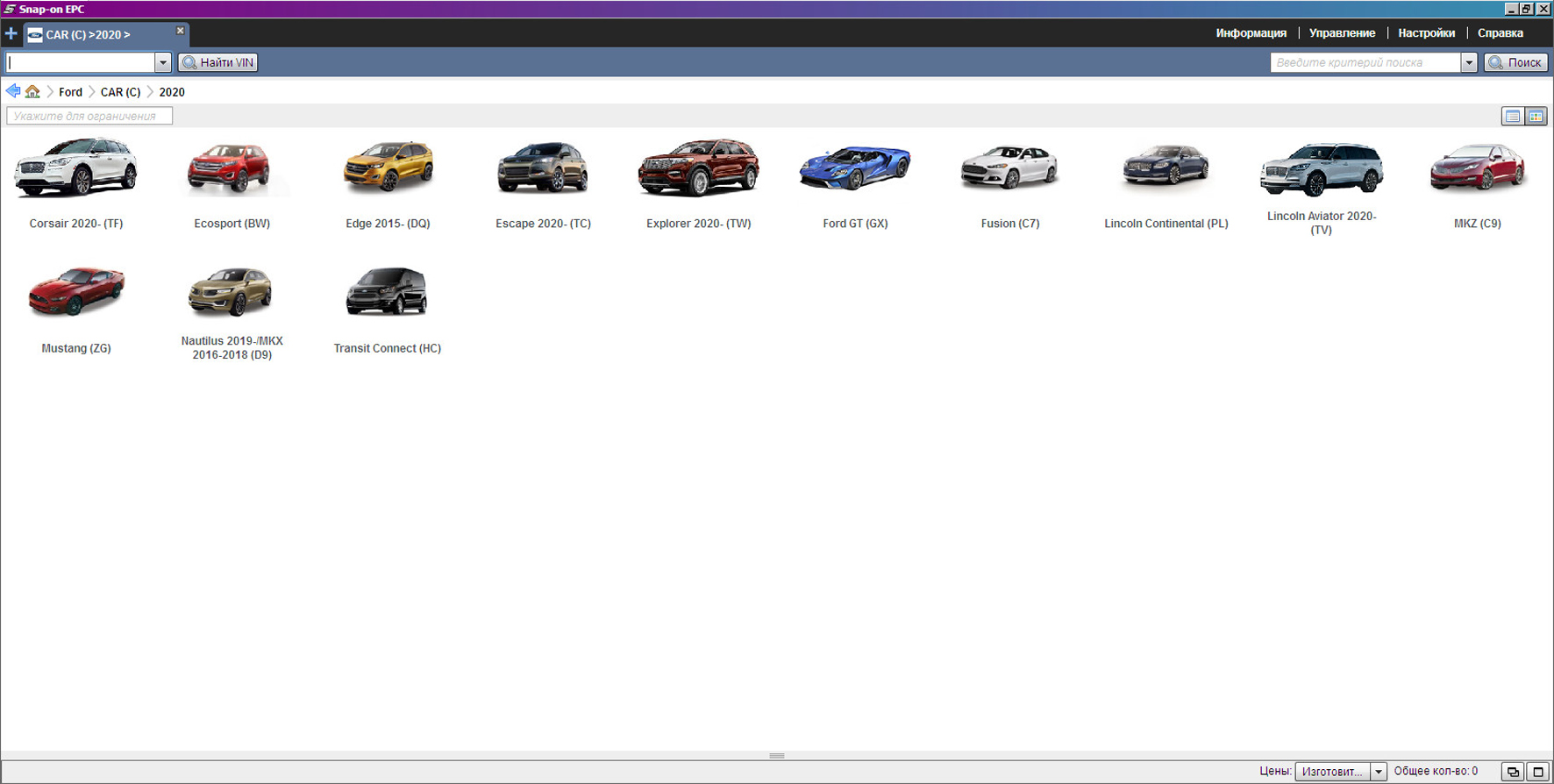Click the Поиск search button

[x=1515, y=62]
